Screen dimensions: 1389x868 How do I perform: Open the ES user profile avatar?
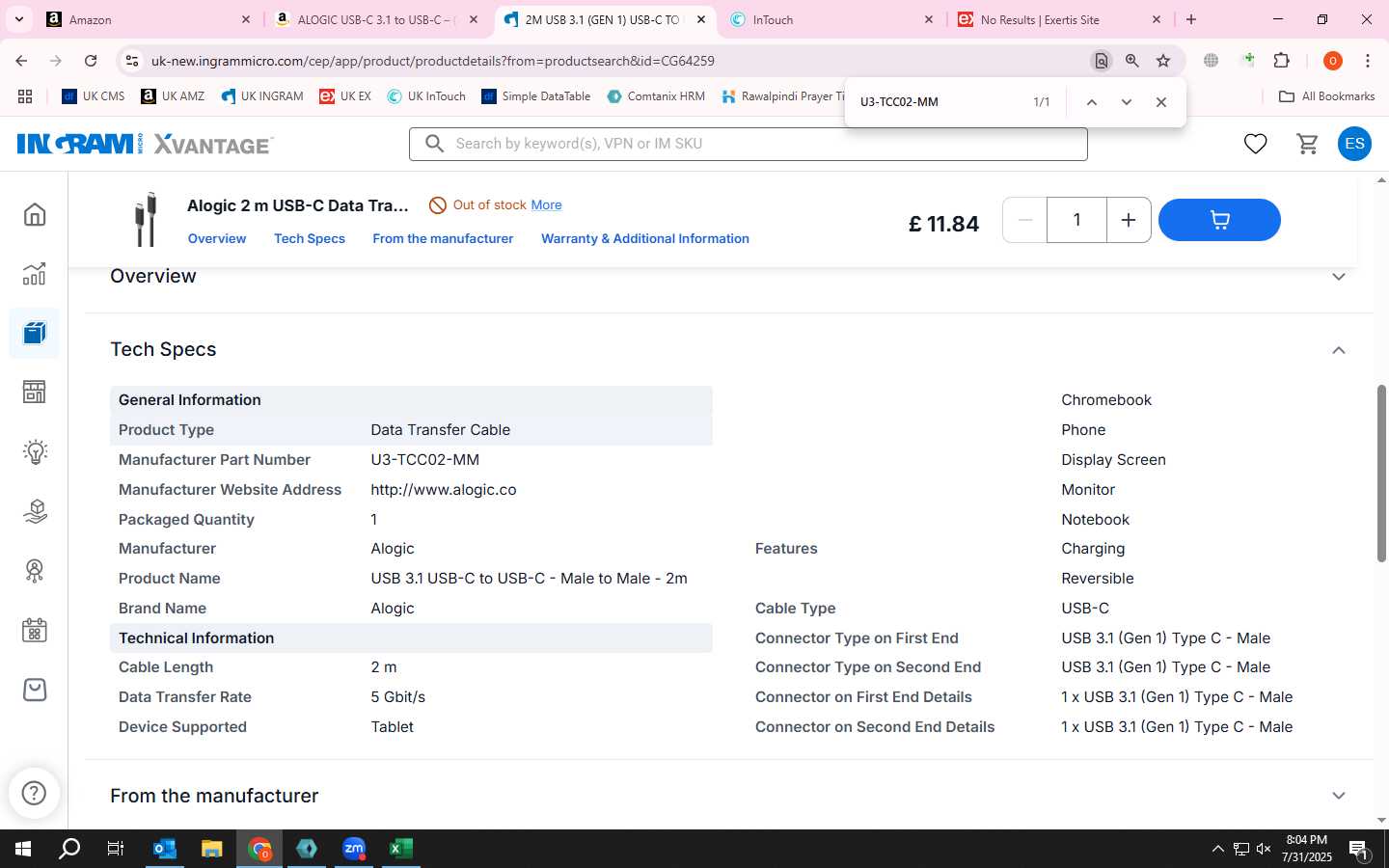(1354, 144)
